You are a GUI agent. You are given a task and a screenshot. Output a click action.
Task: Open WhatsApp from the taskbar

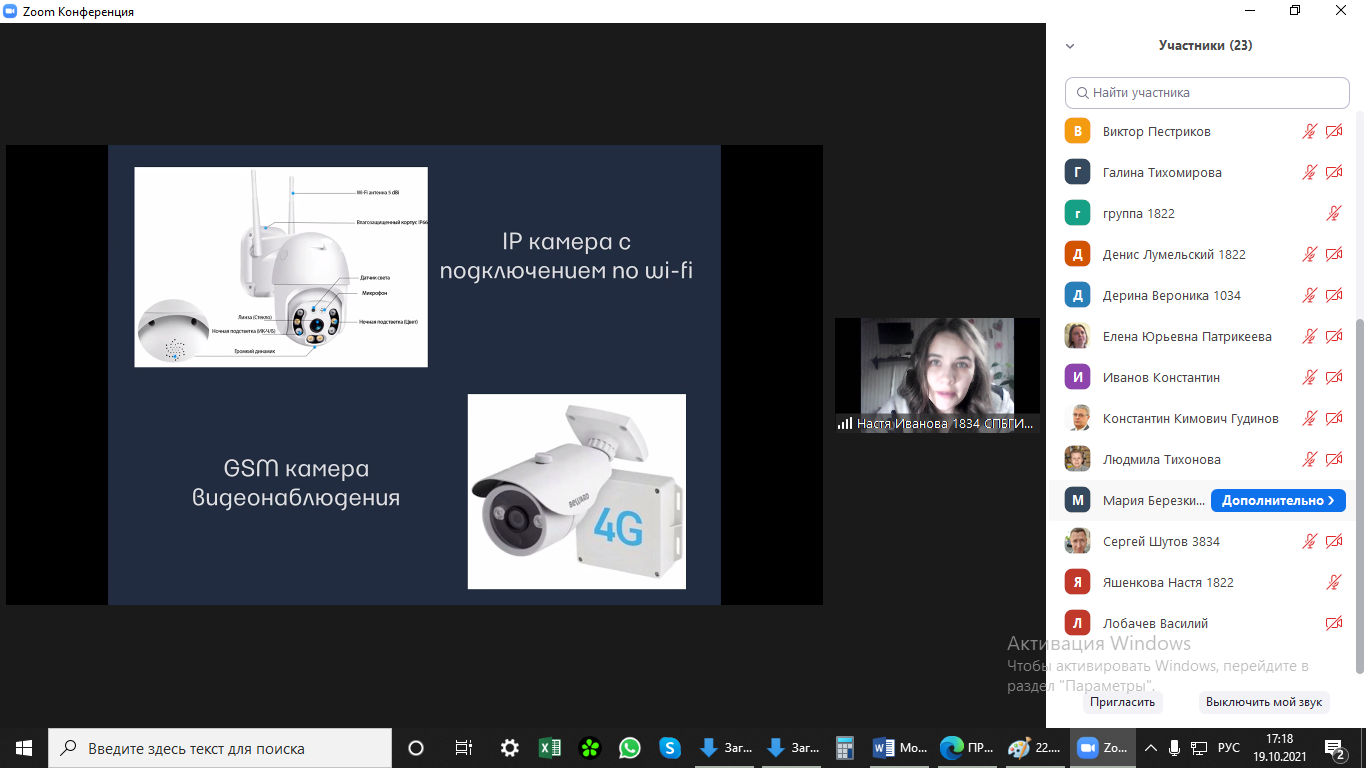tap(630, 748)
